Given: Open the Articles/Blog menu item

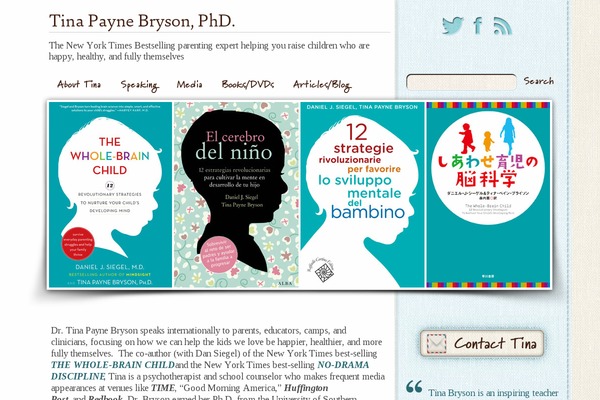Looking at the screenshot, I should click(x=322, y=85).
